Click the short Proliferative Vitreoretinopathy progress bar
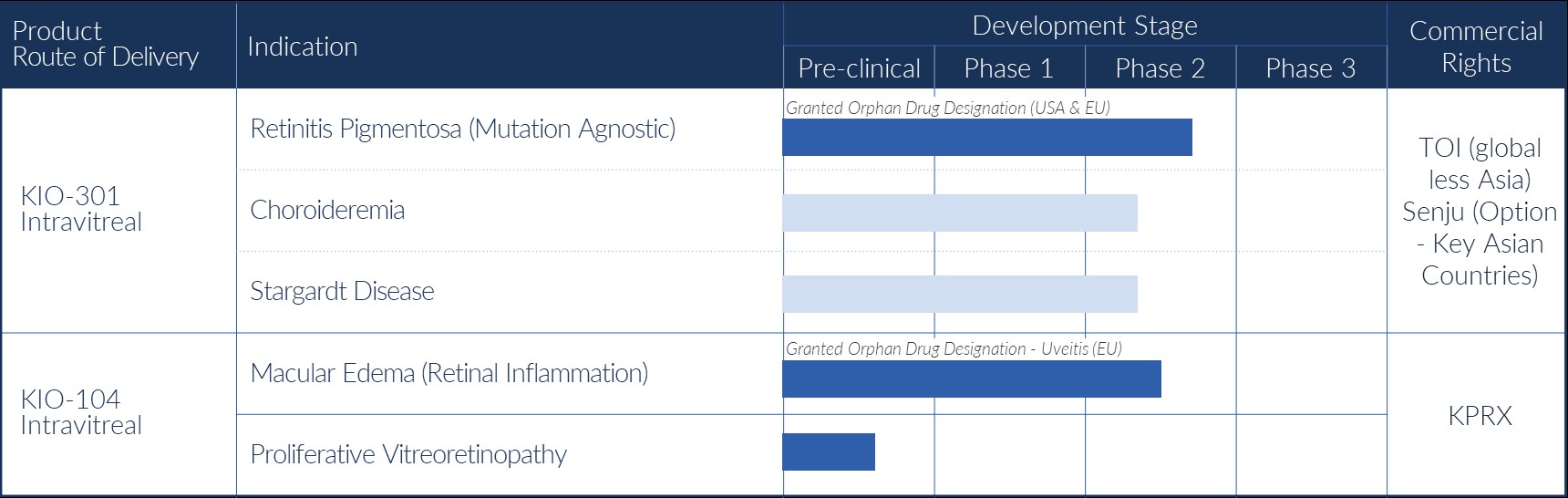This screenshot has height=498, width=1568. (x=828, y=452)
